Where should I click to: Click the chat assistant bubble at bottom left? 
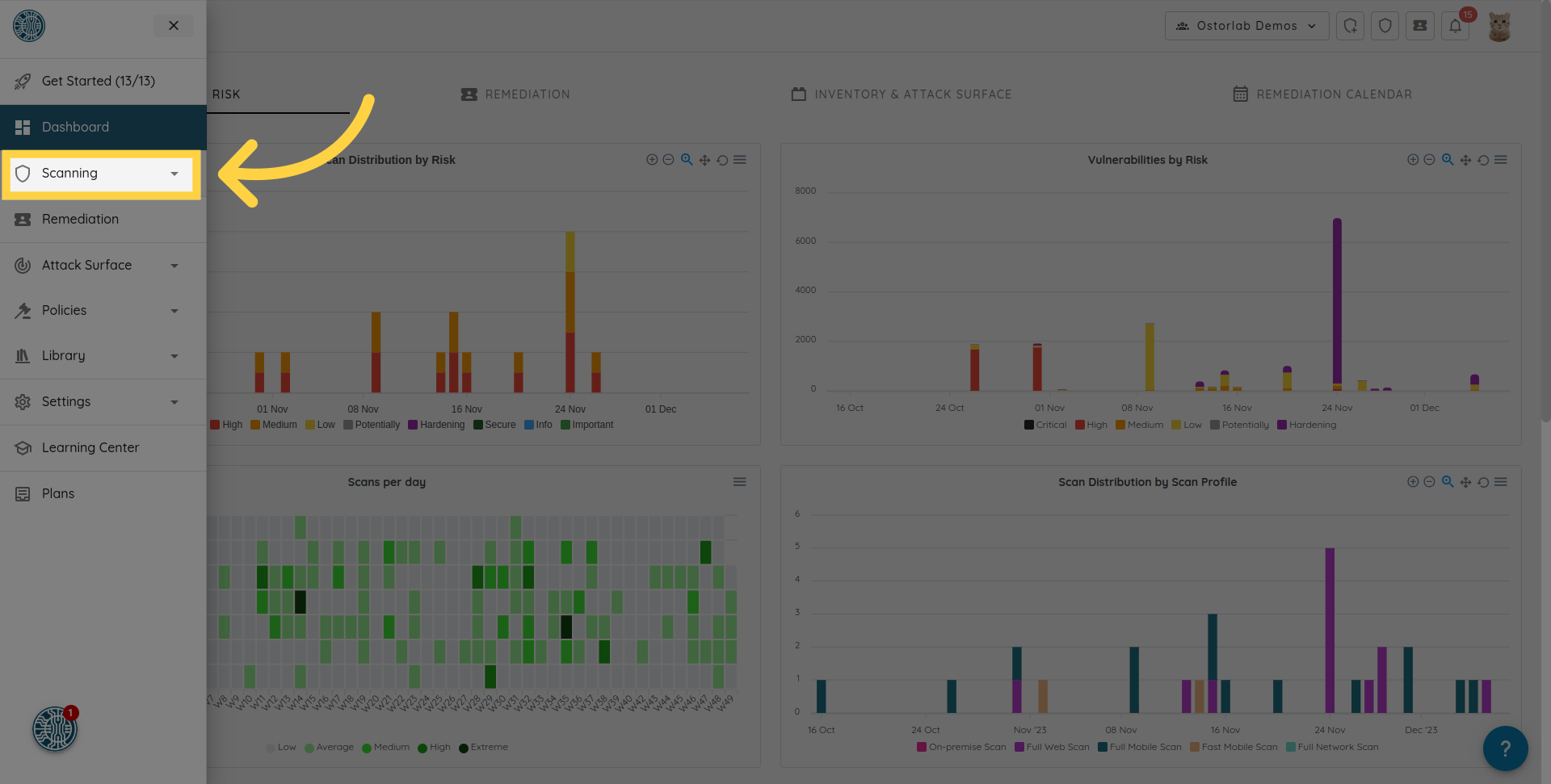pyautogui.click(x=55, y=729)
